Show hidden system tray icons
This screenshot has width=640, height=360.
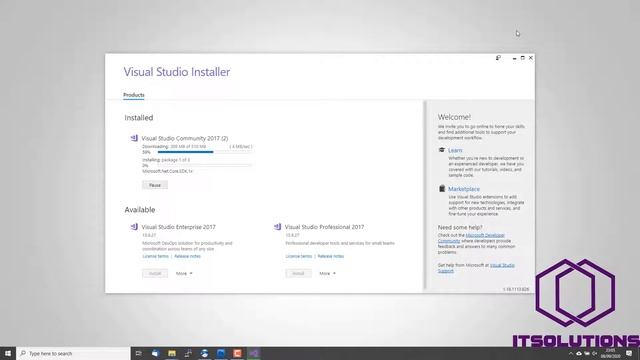[x=571, y=353]
